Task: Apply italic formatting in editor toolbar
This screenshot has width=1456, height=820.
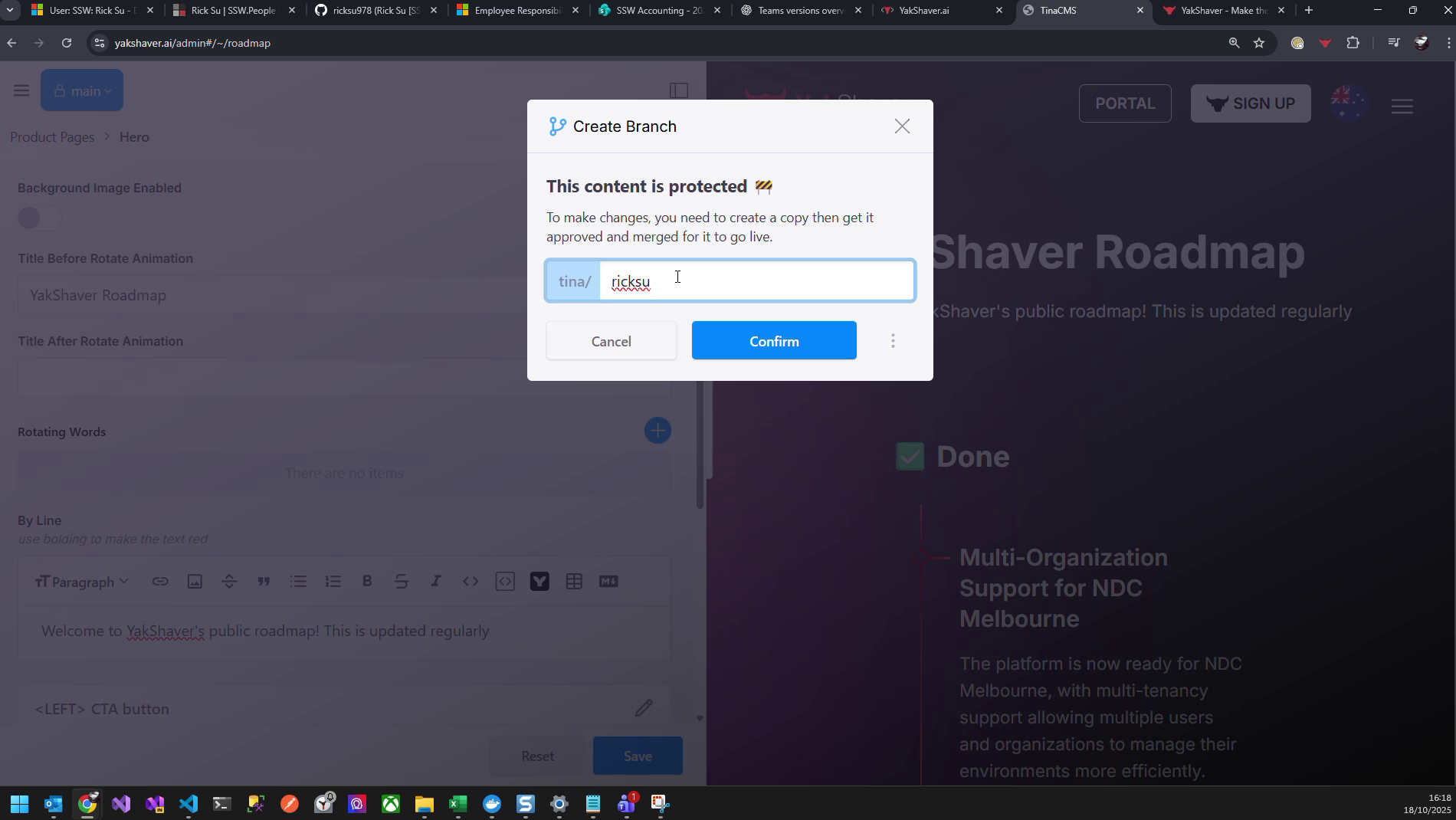Action: pos(436,582)
